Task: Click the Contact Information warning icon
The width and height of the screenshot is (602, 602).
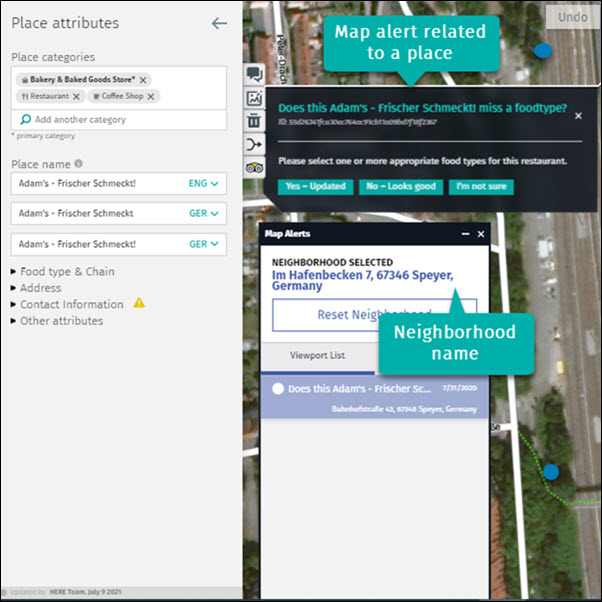Action: tap(139, 303)
